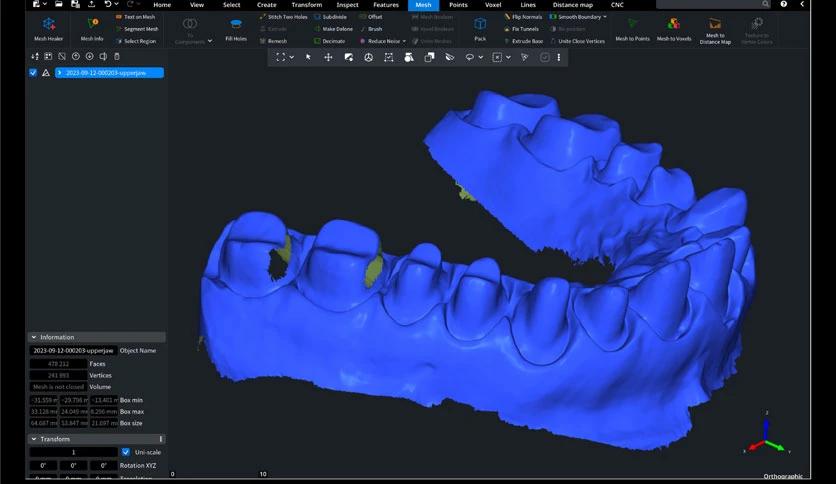Click the Segment Mesh button
This screenshot has height=484, width=836.
point(137,29)
